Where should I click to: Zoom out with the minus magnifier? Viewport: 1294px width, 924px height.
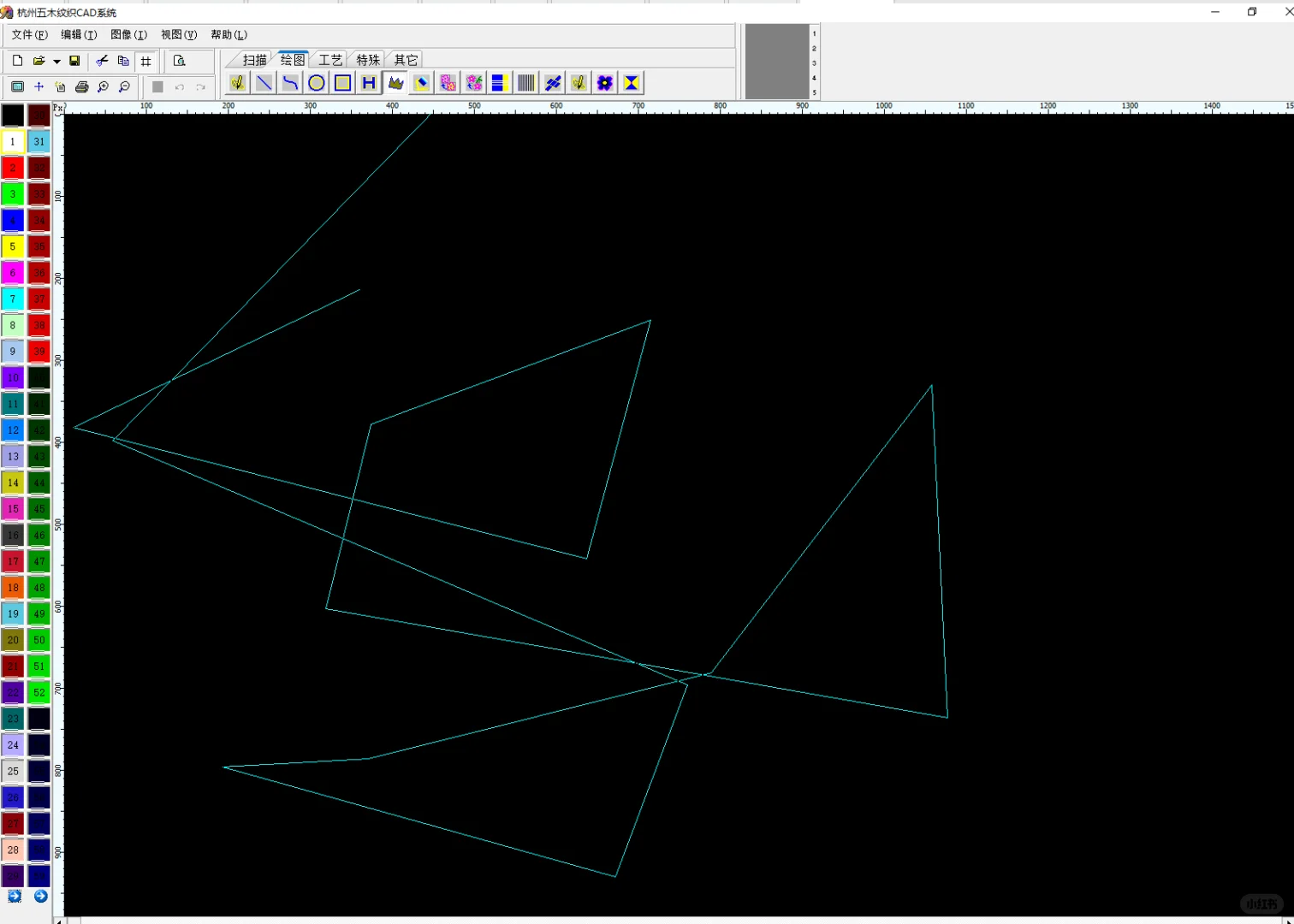click(124, 86)
